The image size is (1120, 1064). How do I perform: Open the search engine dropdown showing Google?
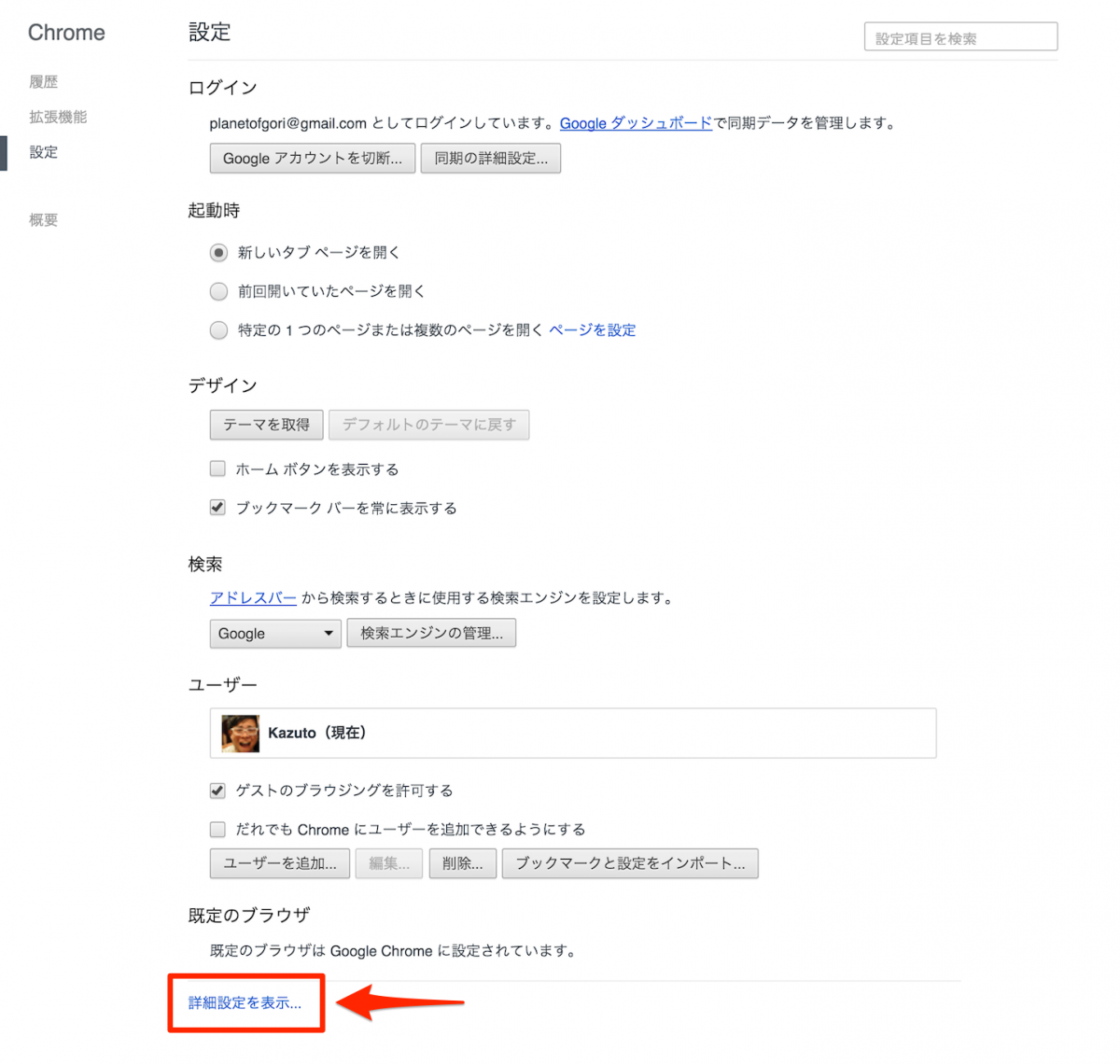pyautogui.click(x=274, y=633)
